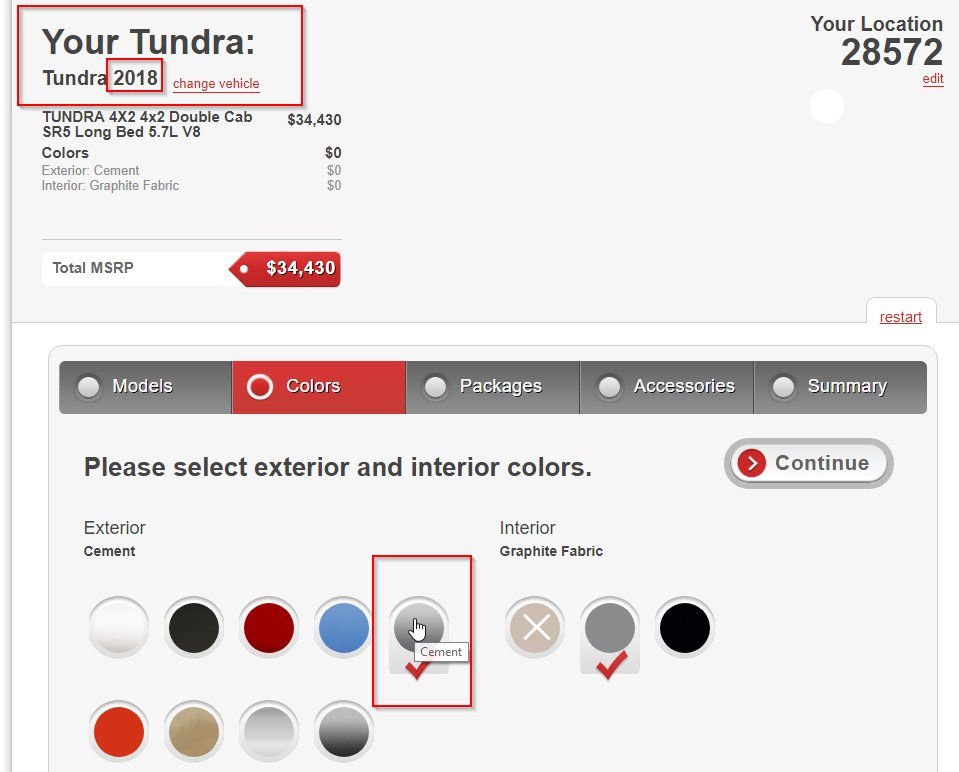Click the Total MSRP price tag

(285, 269)
